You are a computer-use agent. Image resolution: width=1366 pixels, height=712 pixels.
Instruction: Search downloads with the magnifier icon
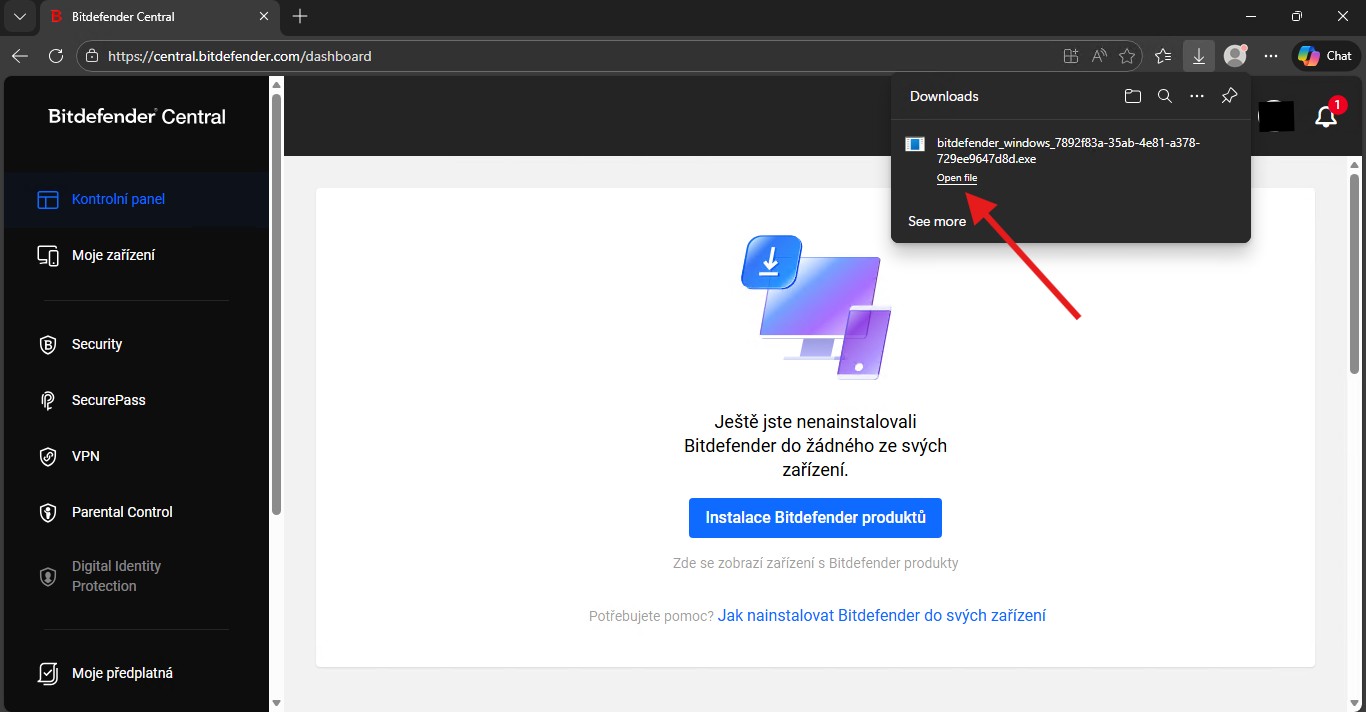[x=1164, y=96]
